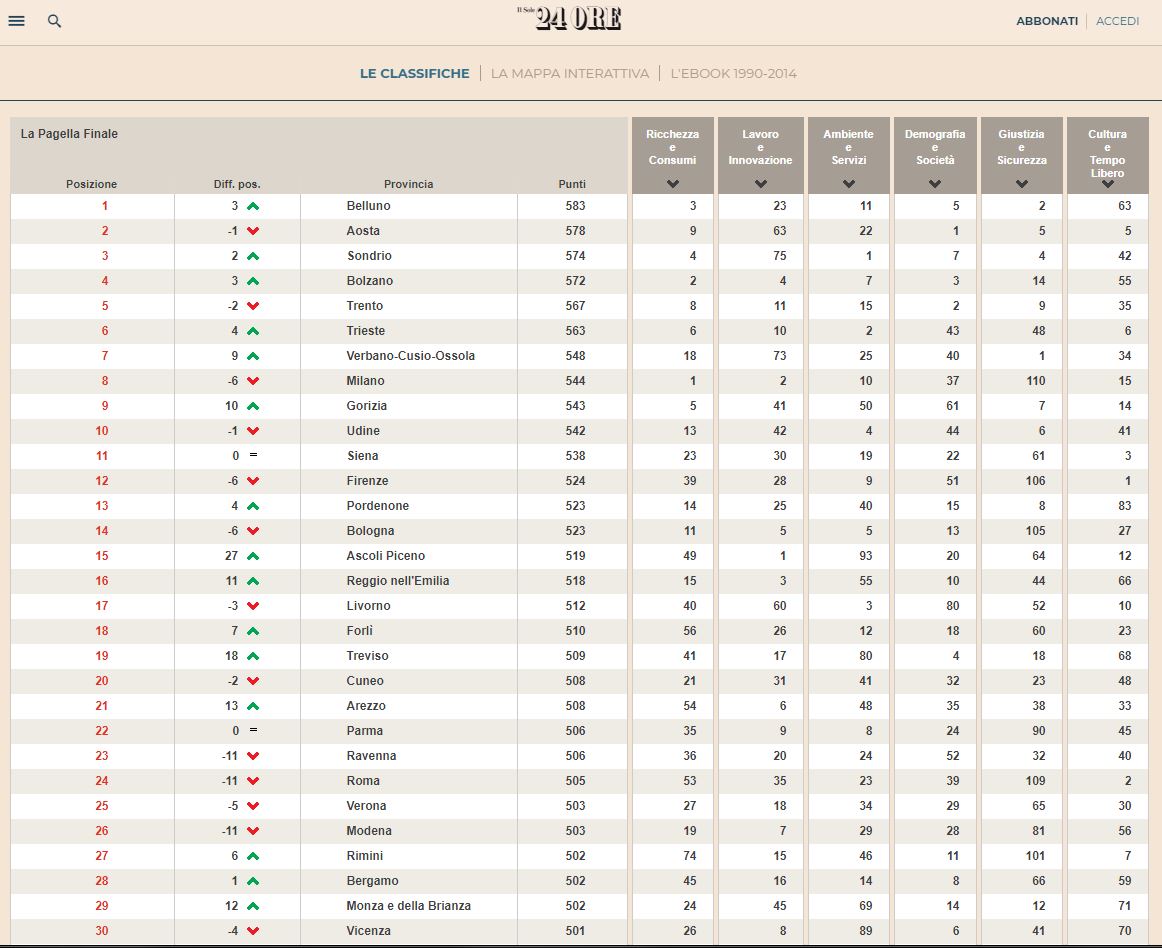Click the Accedi login link
The height and width of the screenshot is (948, 1162).
pos(1117,21)
